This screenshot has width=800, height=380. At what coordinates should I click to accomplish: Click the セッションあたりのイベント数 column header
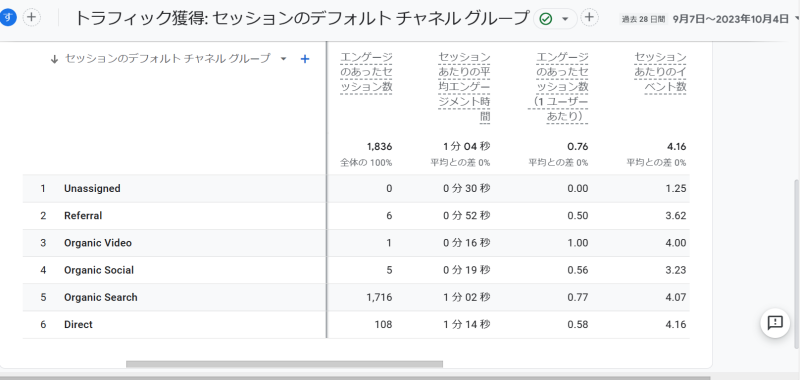660,72
